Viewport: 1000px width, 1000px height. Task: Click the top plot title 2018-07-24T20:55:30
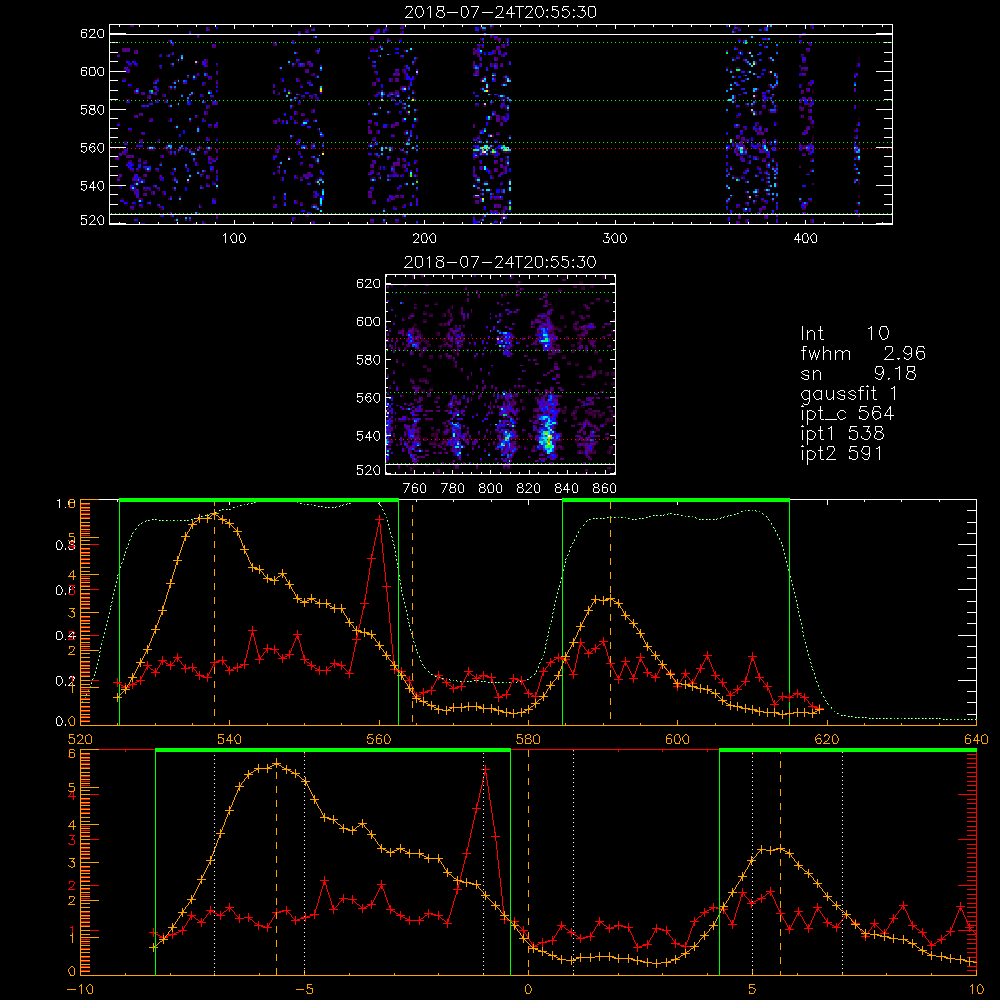(x=501, y=12)
